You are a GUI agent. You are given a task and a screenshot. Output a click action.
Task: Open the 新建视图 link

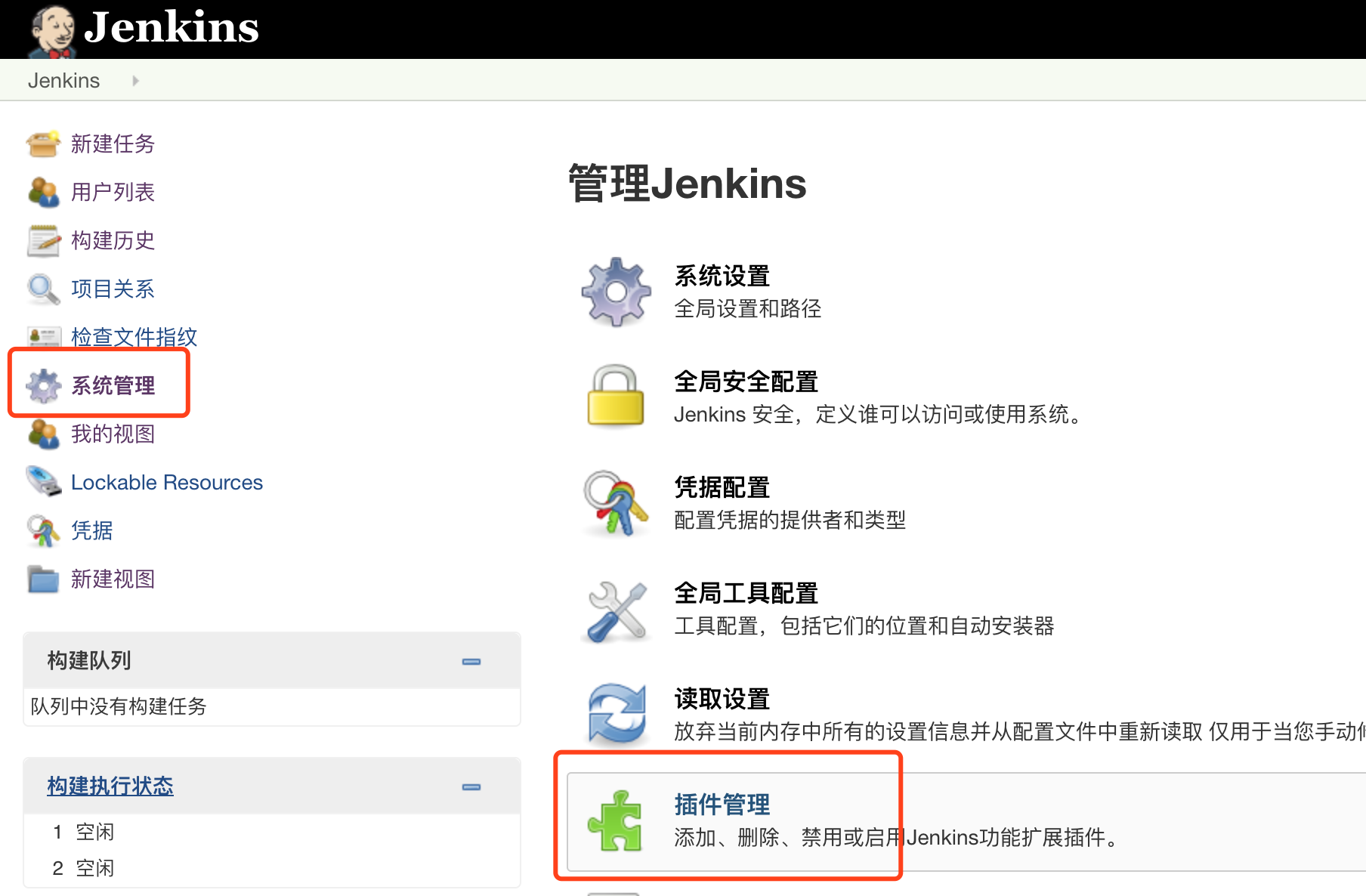tap(113, 579)
